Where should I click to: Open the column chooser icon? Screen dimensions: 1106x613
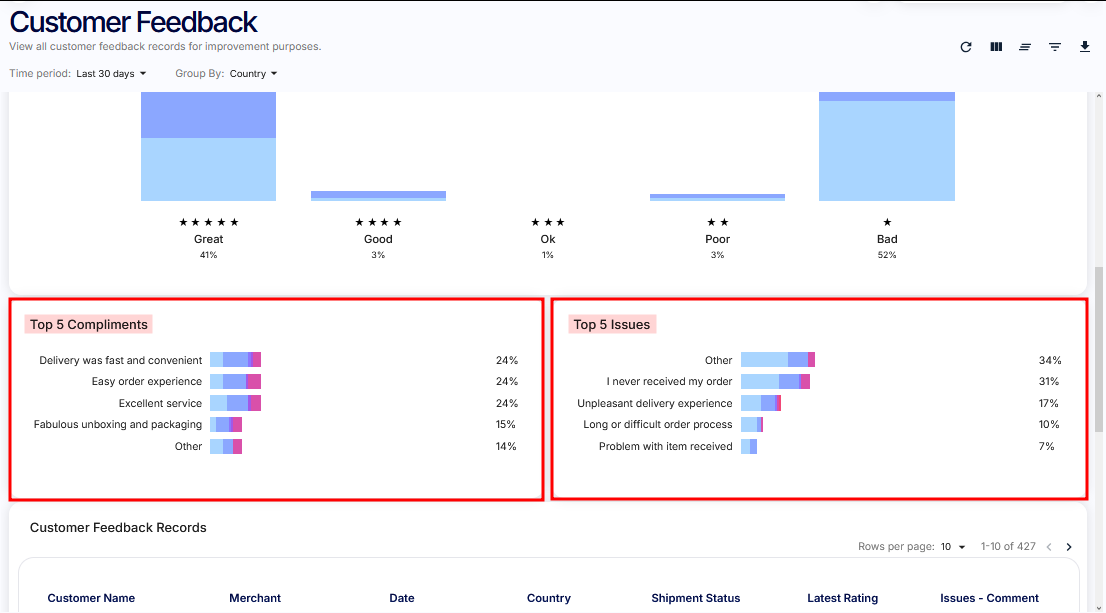tap(996, 47)
